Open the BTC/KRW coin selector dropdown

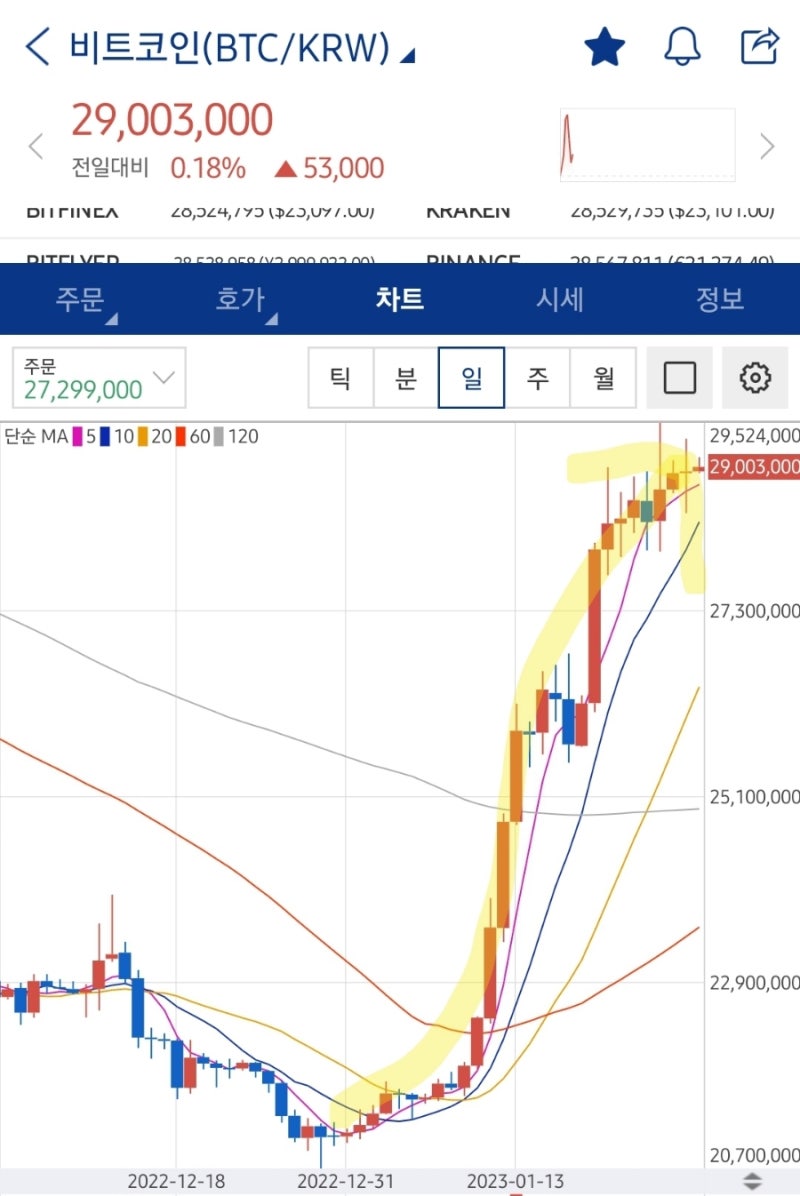point(231,45)
